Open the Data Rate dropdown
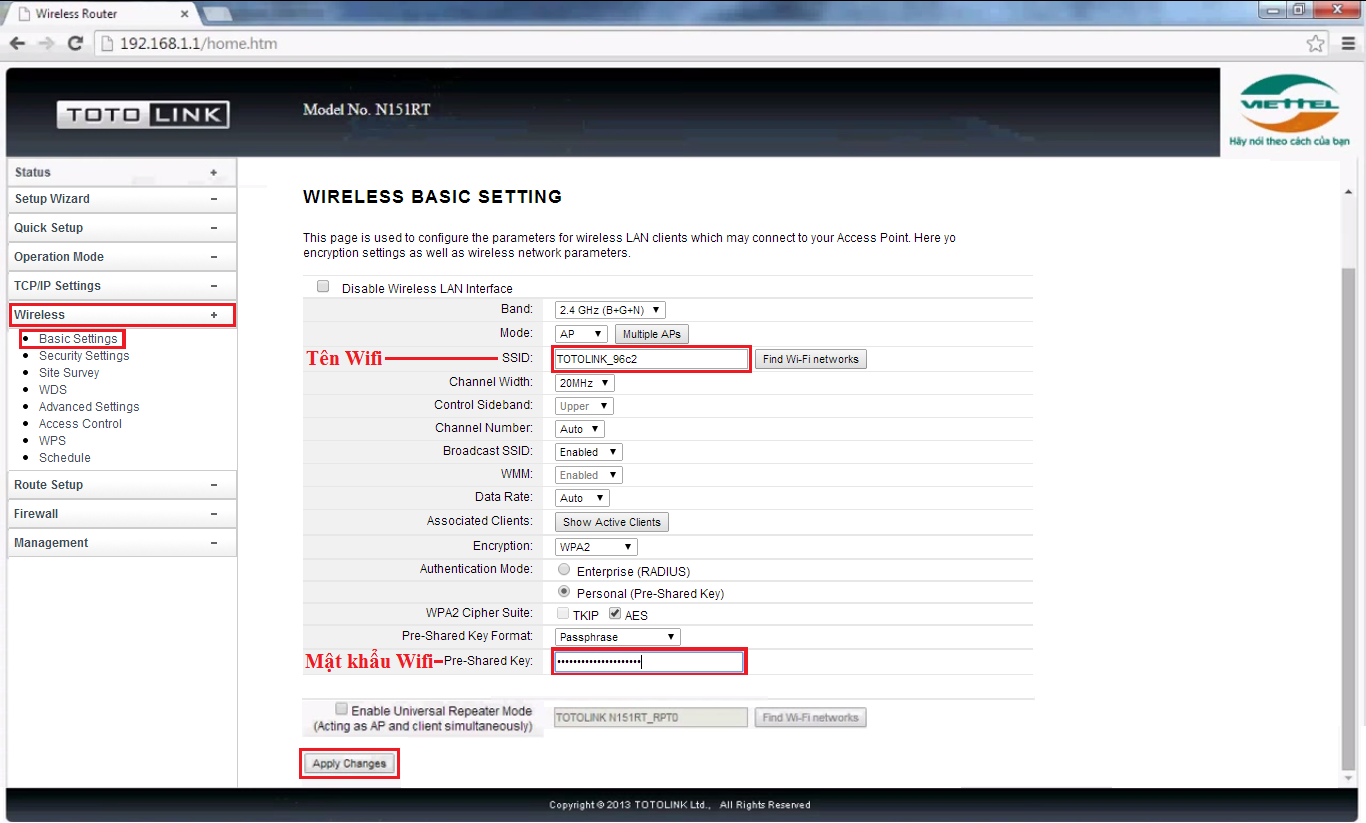This screenshot has width=1366, height=823. click(582, 498)
